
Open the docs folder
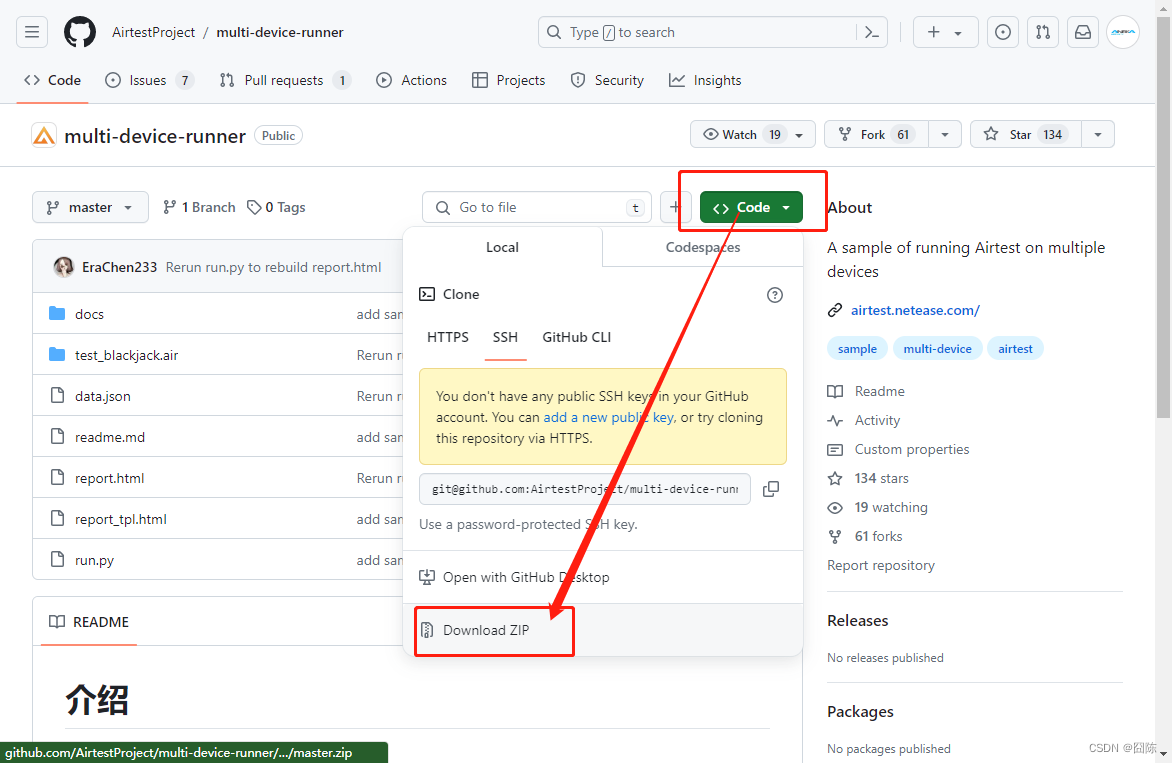89,314
